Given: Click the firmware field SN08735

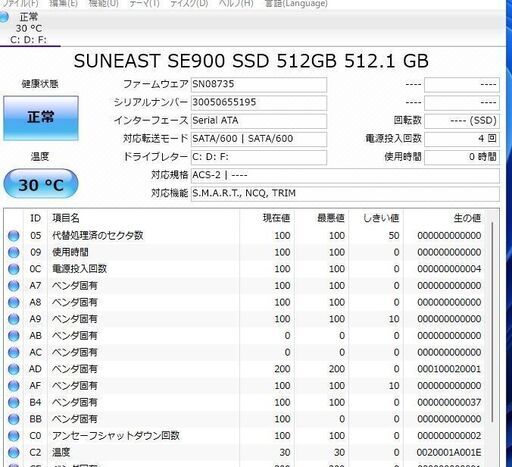Looking at the screenshot, I should [x=259, y=84].
